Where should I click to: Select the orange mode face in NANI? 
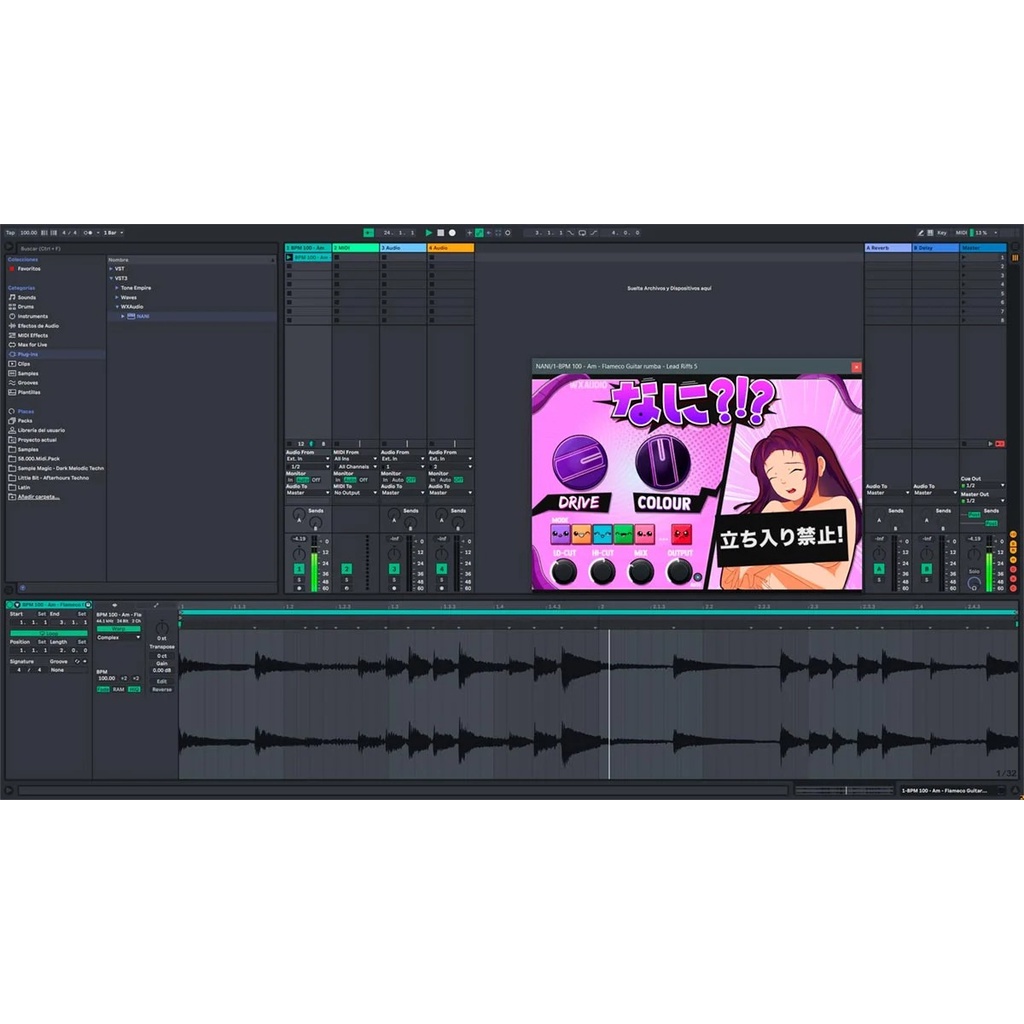581,535
